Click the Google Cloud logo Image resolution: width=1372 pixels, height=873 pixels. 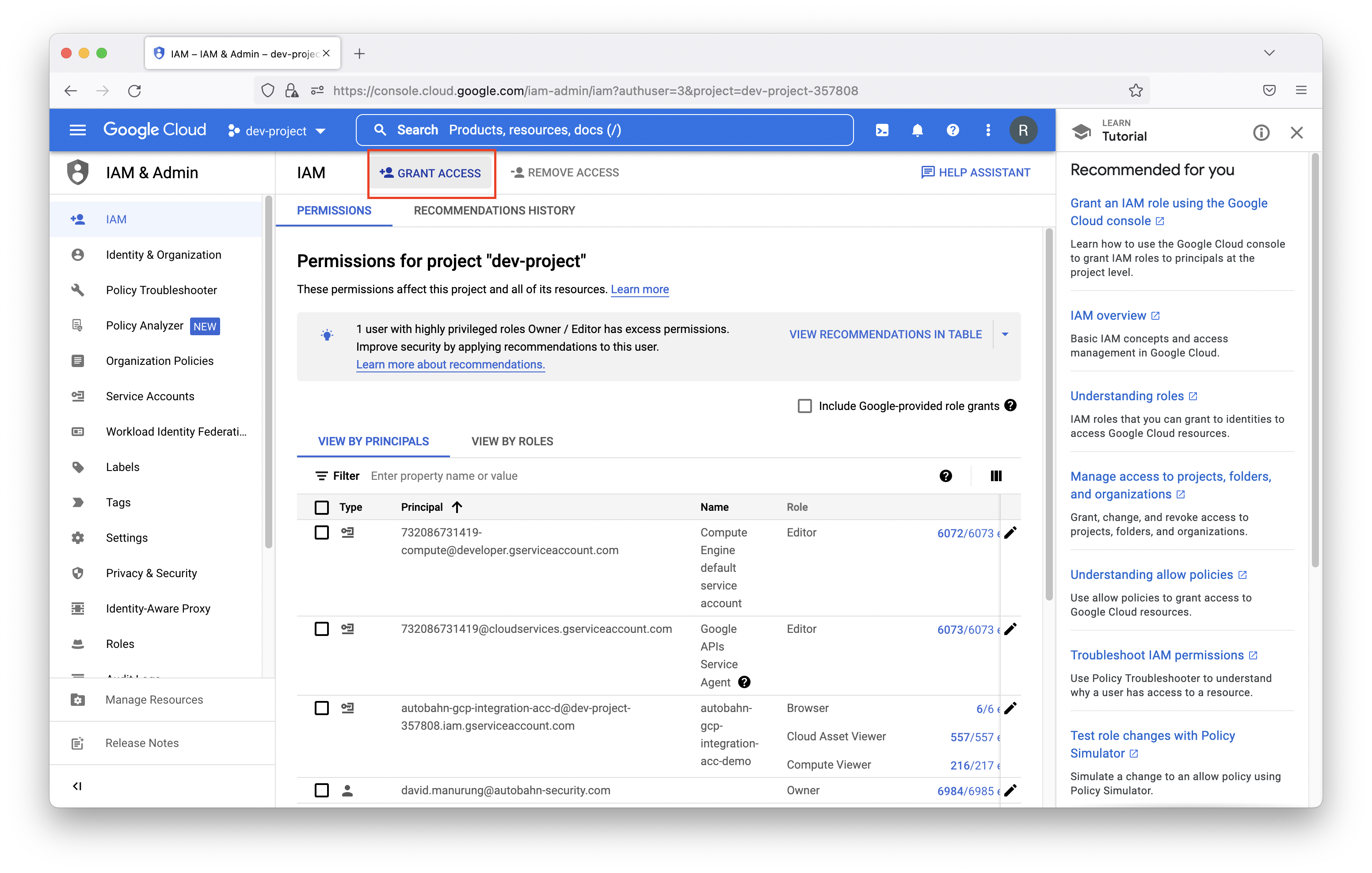click(x=154, y=130)
